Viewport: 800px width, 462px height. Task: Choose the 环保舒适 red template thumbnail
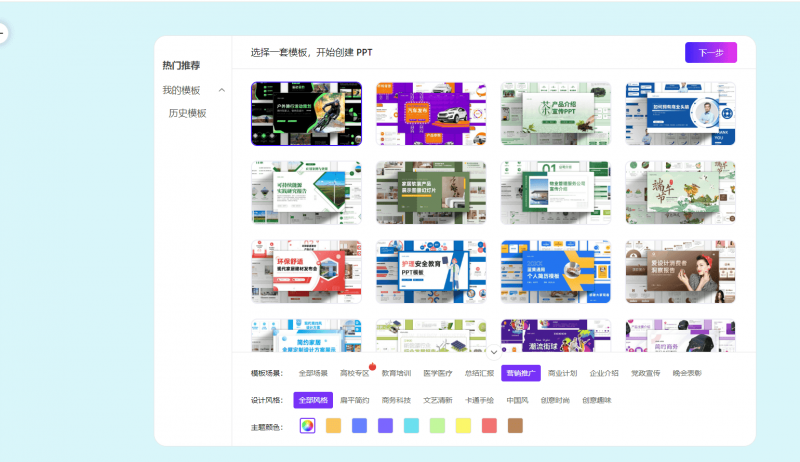pyautogui.click(x=306, y=271)
